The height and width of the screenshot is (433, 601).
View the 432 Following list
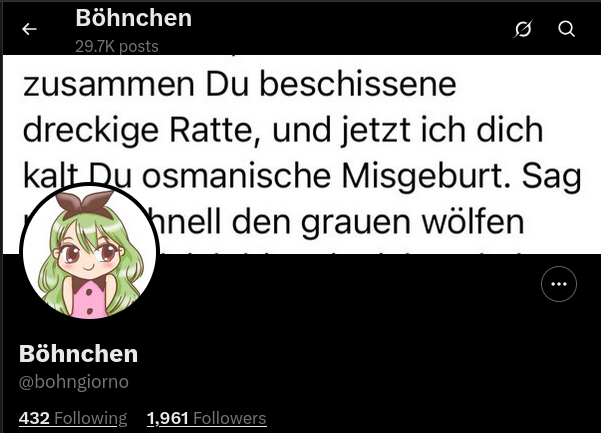coord(73,418)
